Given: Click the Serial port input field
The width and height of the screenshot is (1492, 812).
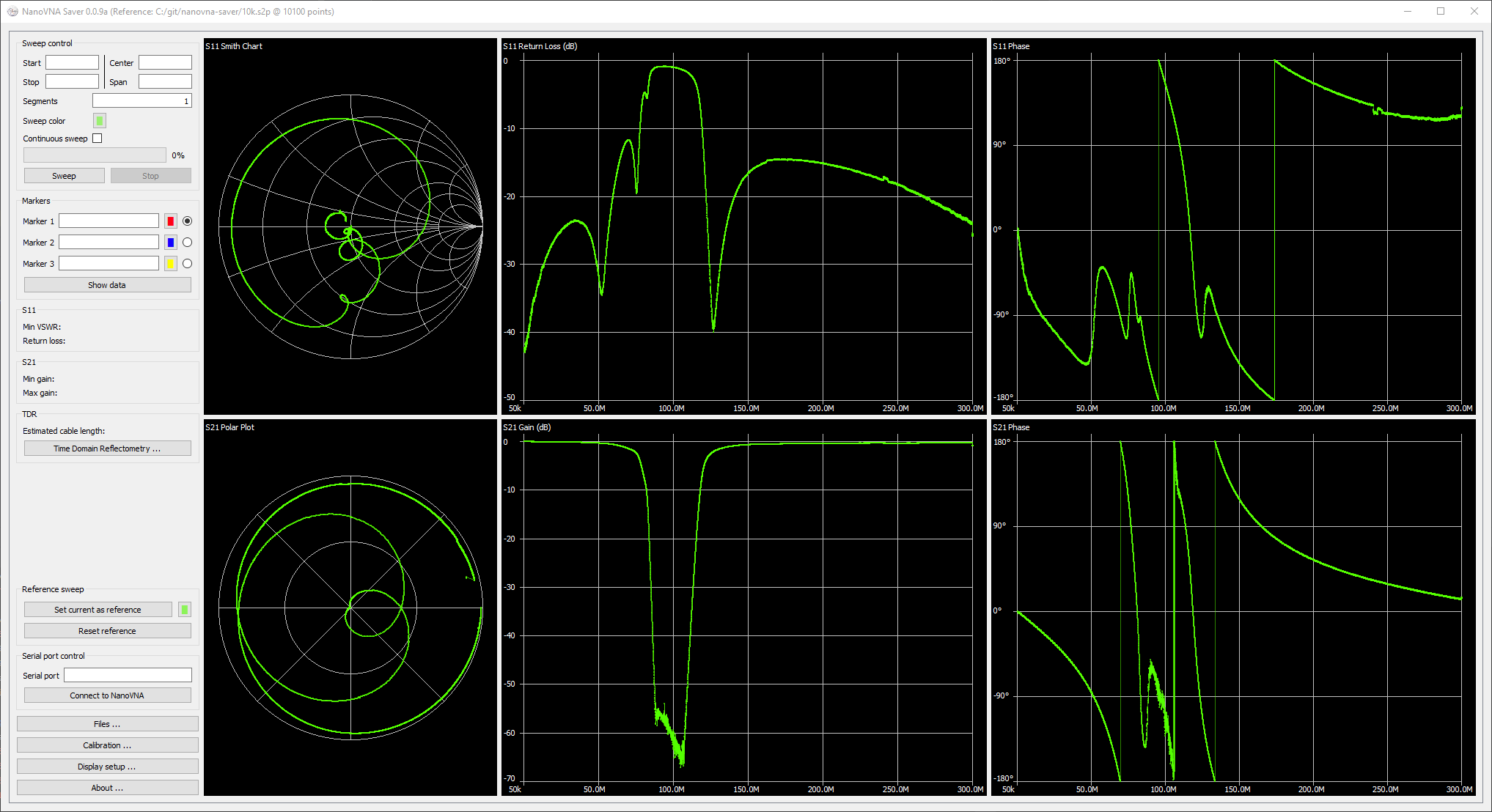Looking at the screenshot, I should pyautogui.click(x=128, y=676).
